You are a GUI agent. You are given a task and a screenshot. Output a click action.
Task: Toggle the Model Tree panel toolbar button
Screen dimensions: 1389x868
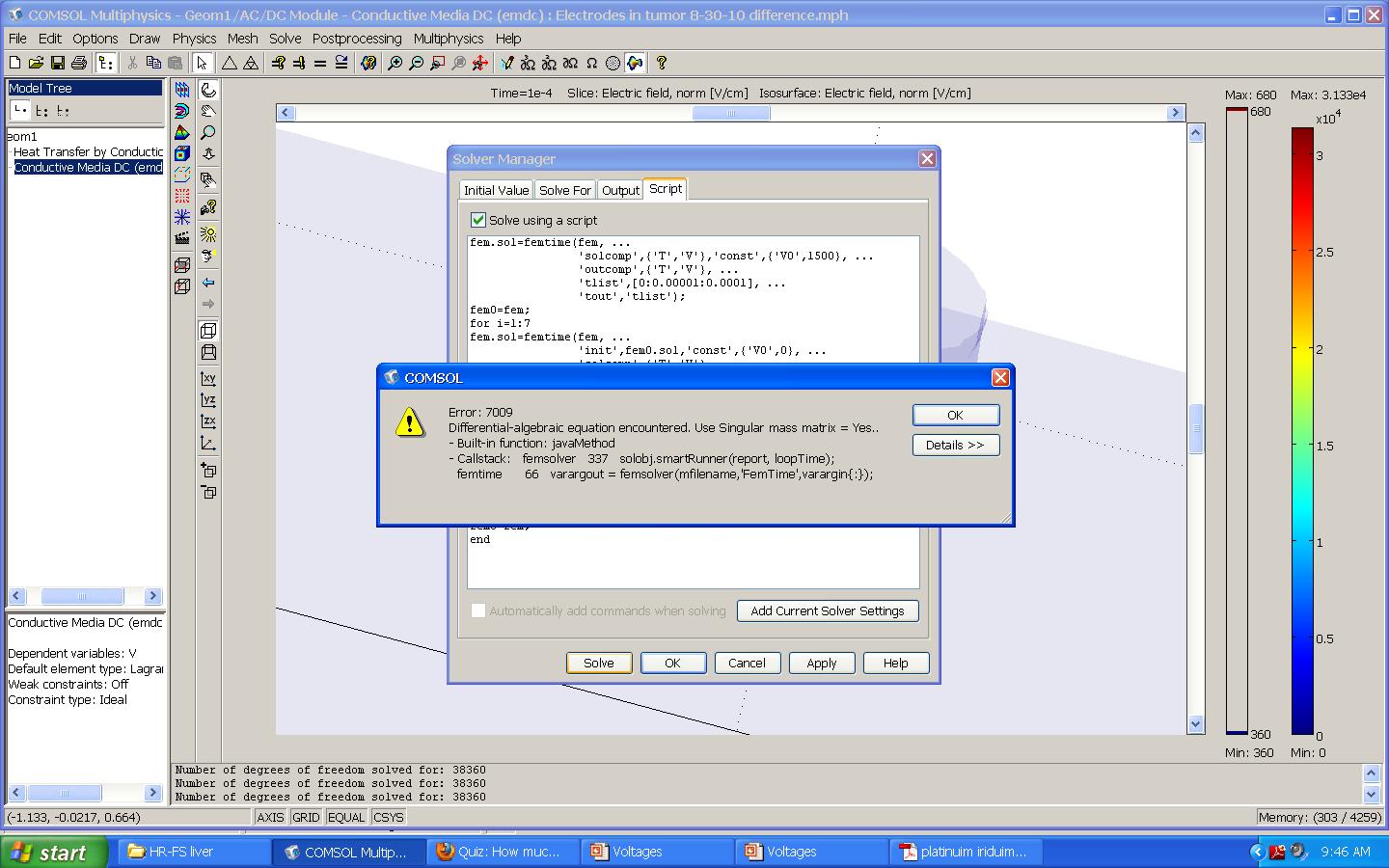[x=105, y=63]
